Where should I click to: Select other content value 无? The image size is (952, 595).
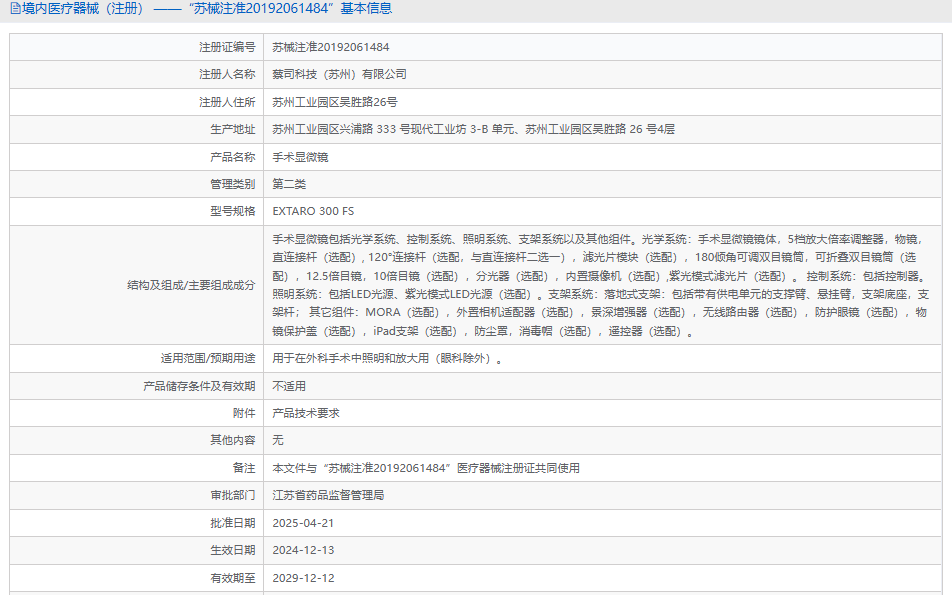tap(277, 440)
